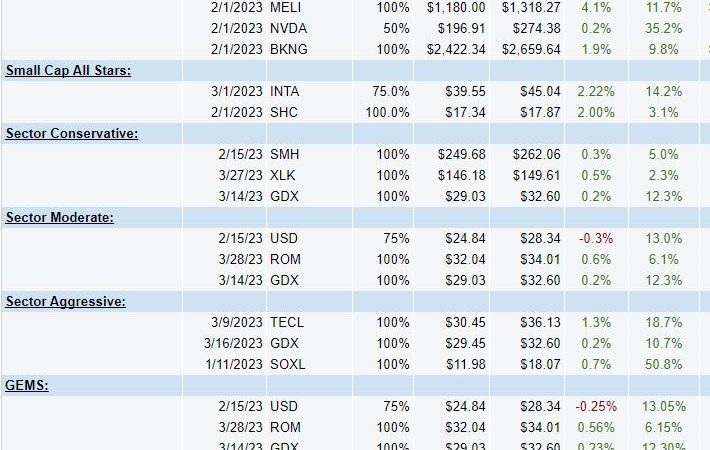Select the SMH ticker cell
The width and height of the screenshot is (710, 450).
284,154
